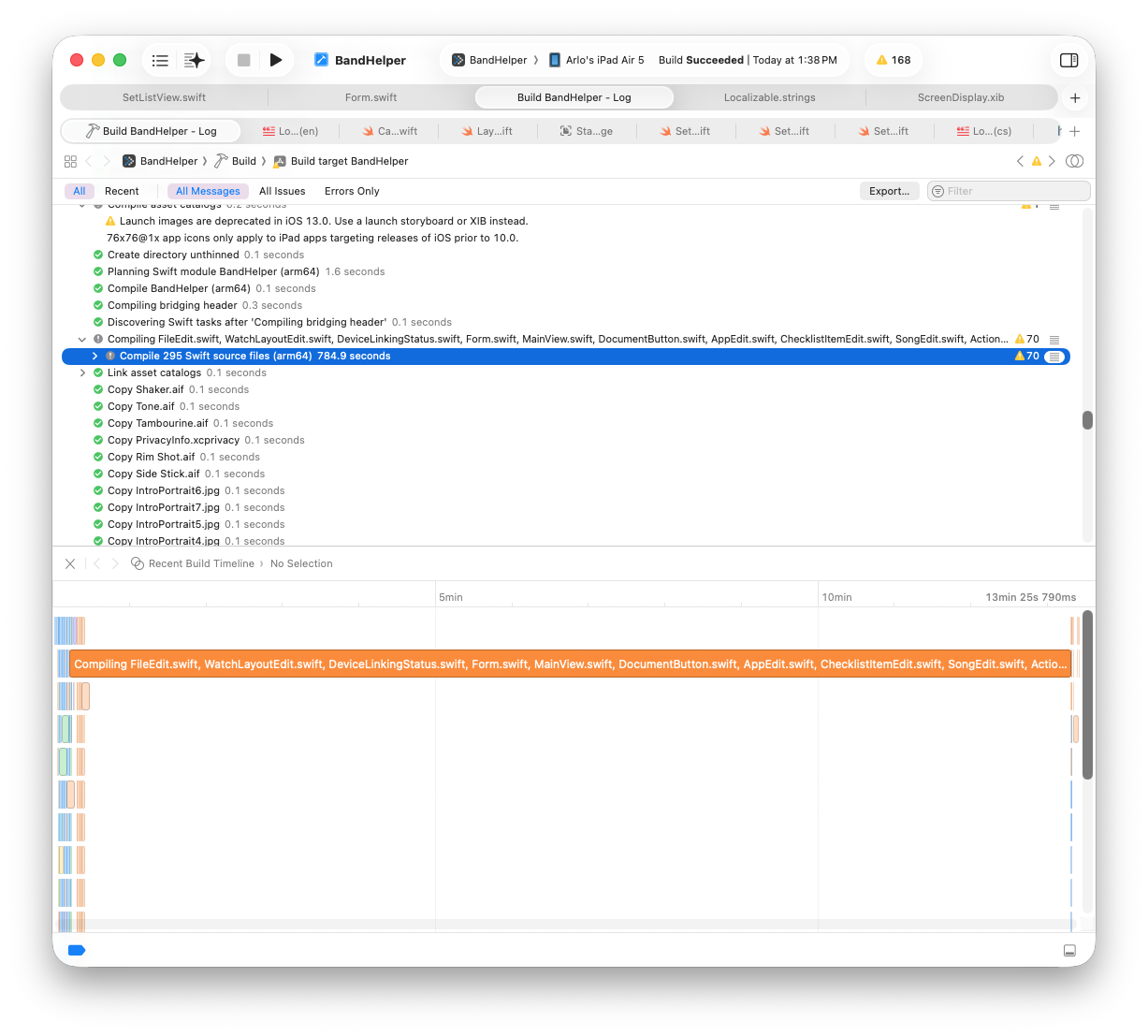Click the warning count 168 indicator
The width and height of the screenshot is (1148, 1036).
coord(894,60)
